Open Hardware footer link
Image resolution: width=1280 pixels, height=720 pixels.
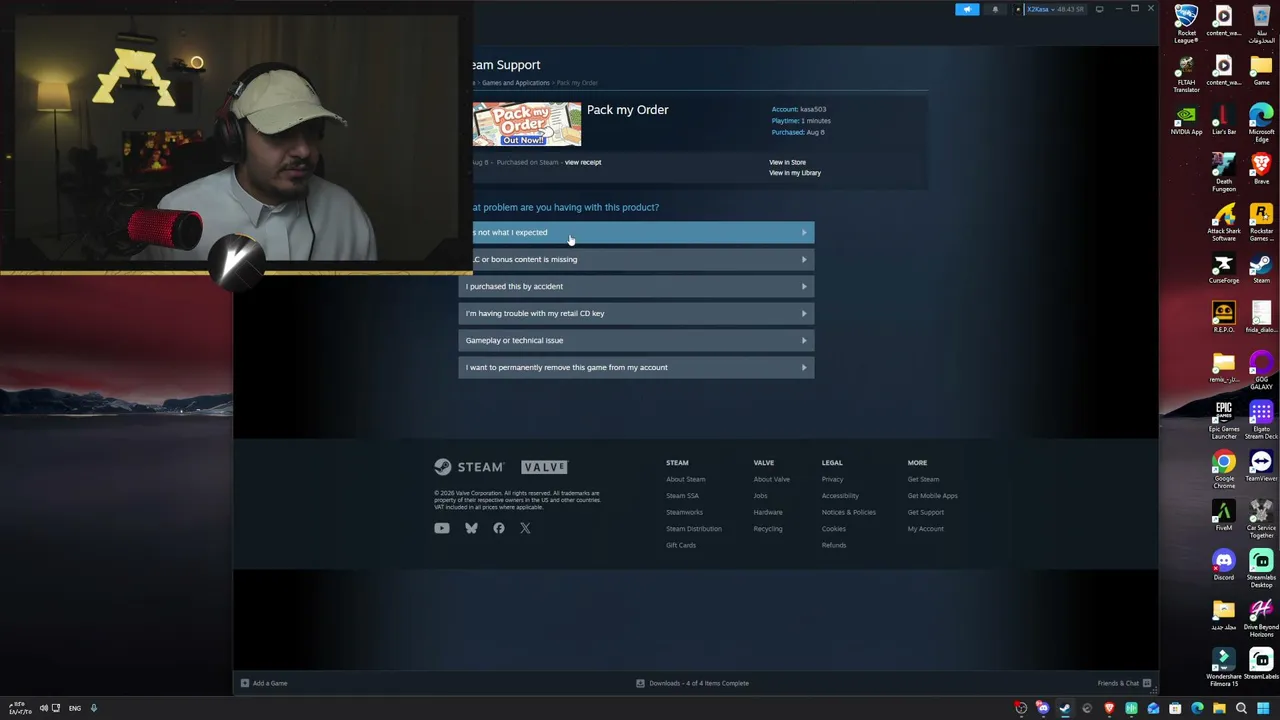coord(768,512)
